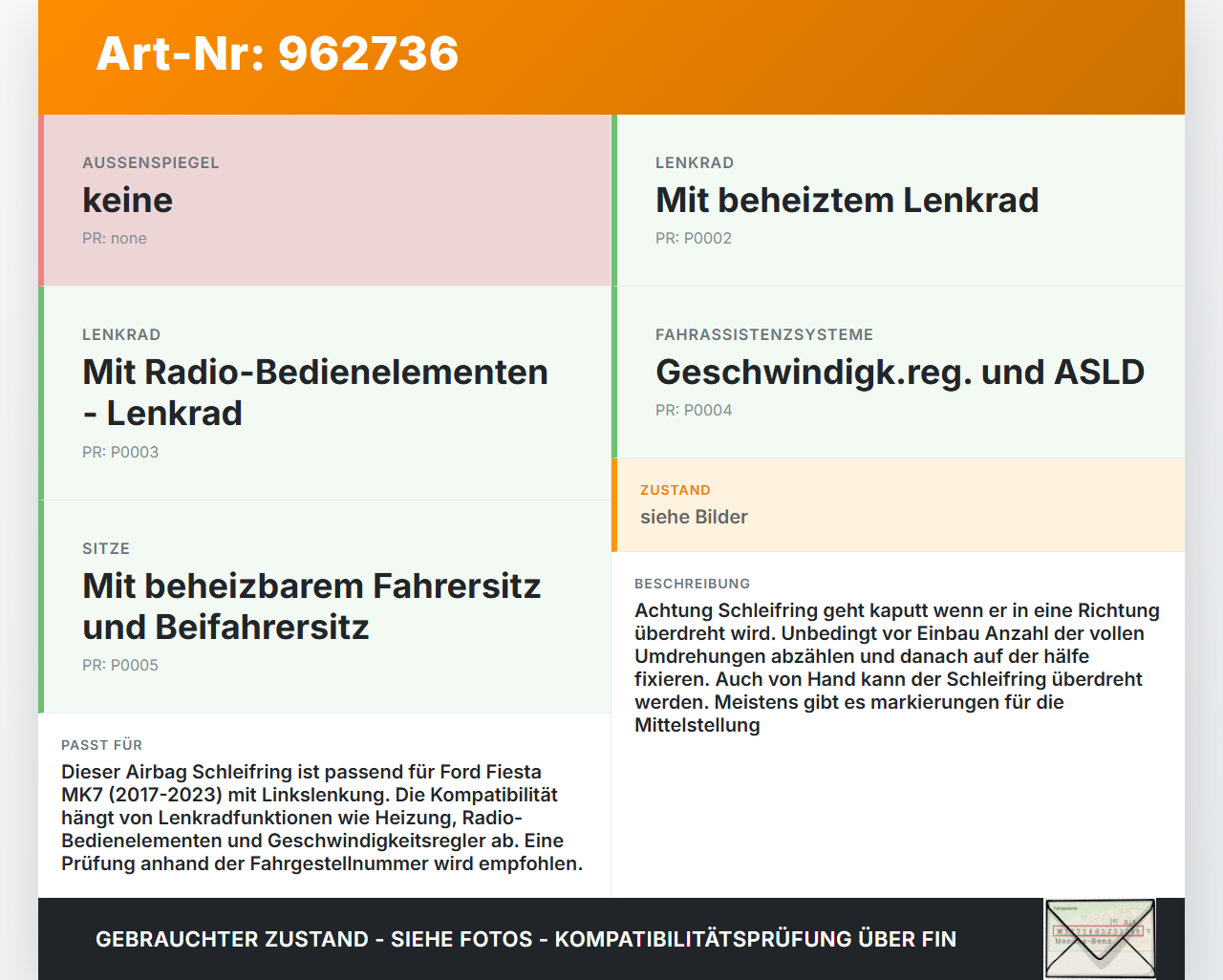Click the envelope FIN document icon
Image resolution: width=1223 pixels, height=980 pixels.
click(x=1100, y=939)
